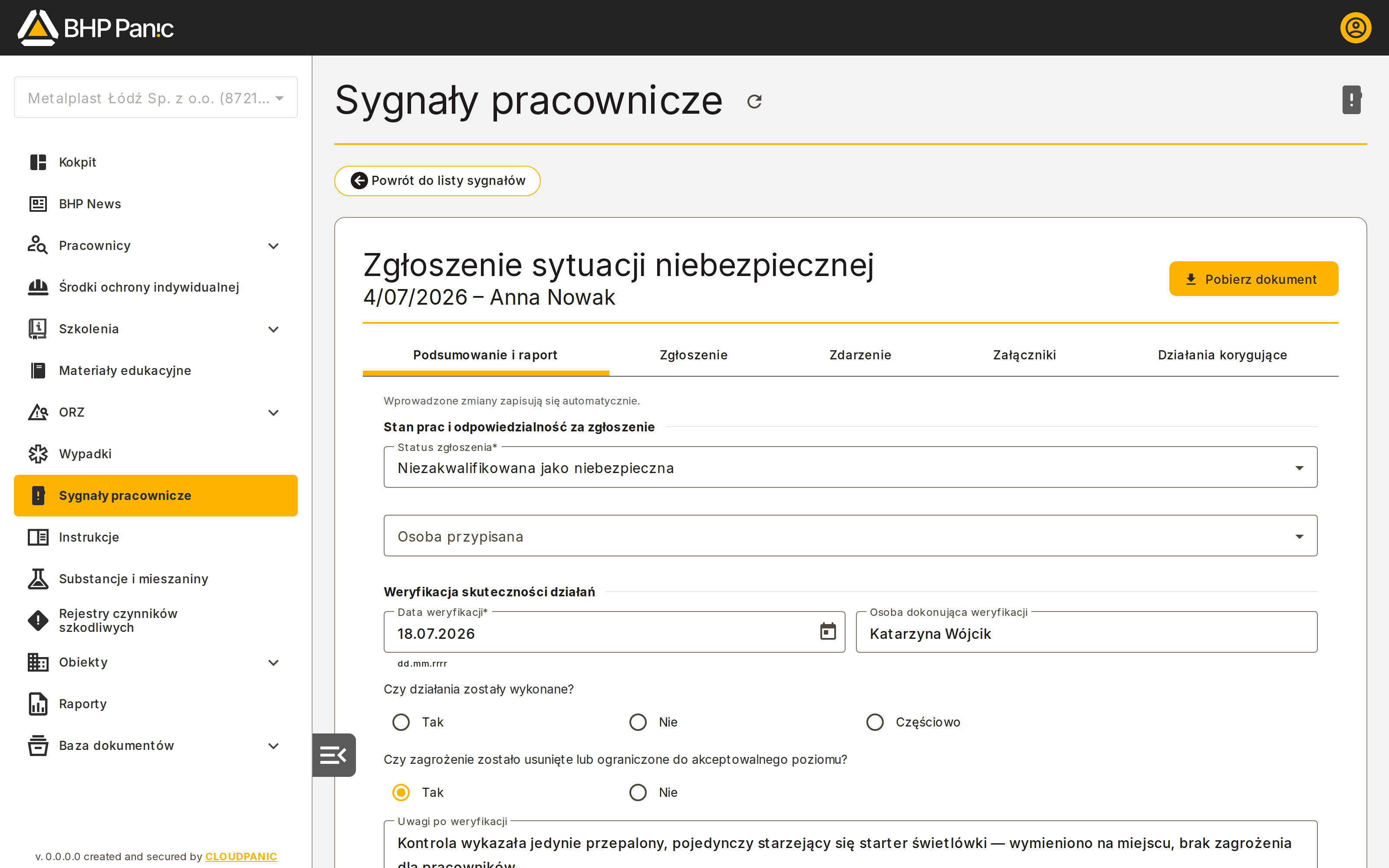This screenshot has height=868, width=1389.
Task: Select Nie for Czy działania zostały wykonane
Action: (x=638, y=722)
